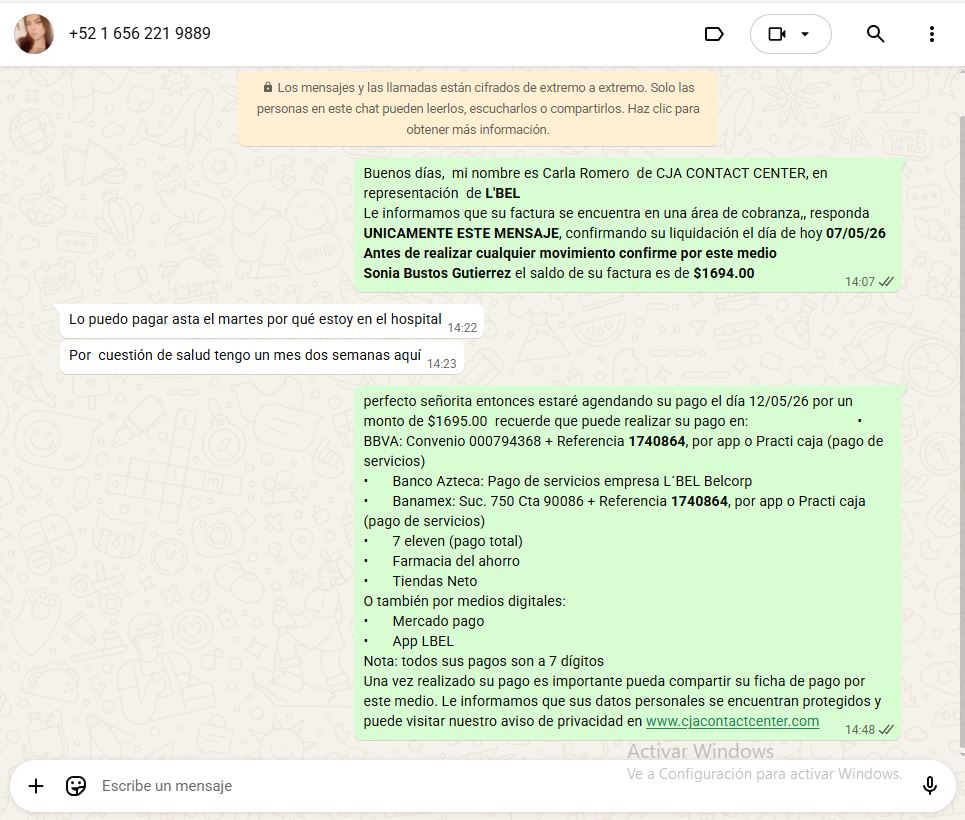Select message 'Por cuestión de salud tengo un mes'
Screen dimensions: 965x820
point(262,357)
